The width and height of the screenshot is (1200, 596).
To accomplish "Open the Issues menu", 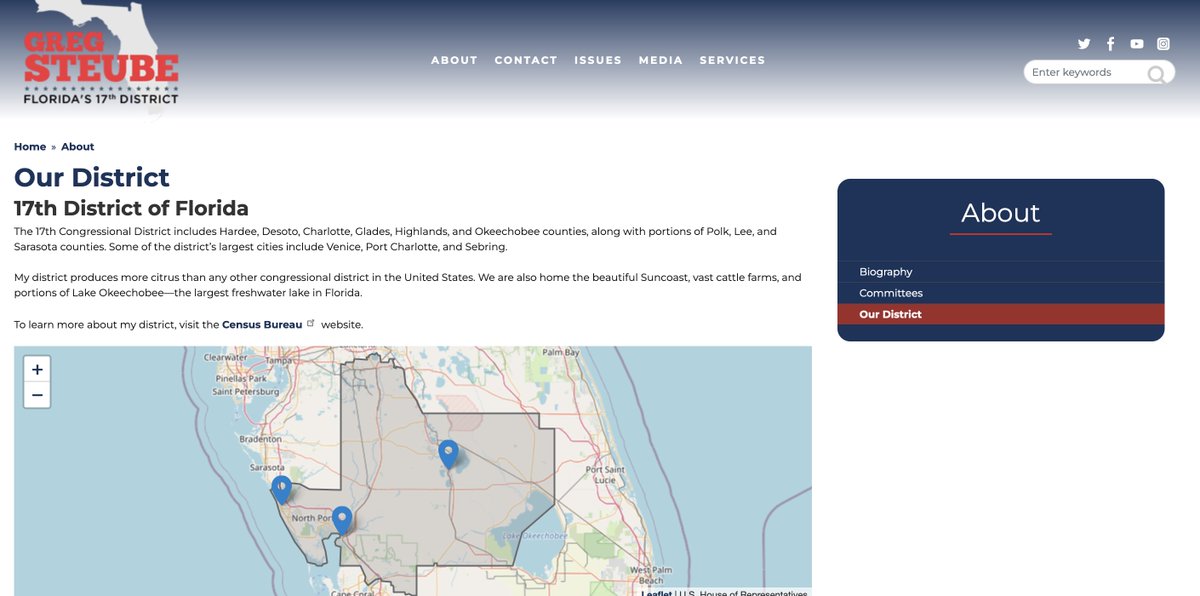I will pyautogui.click(x=598, y=60).
